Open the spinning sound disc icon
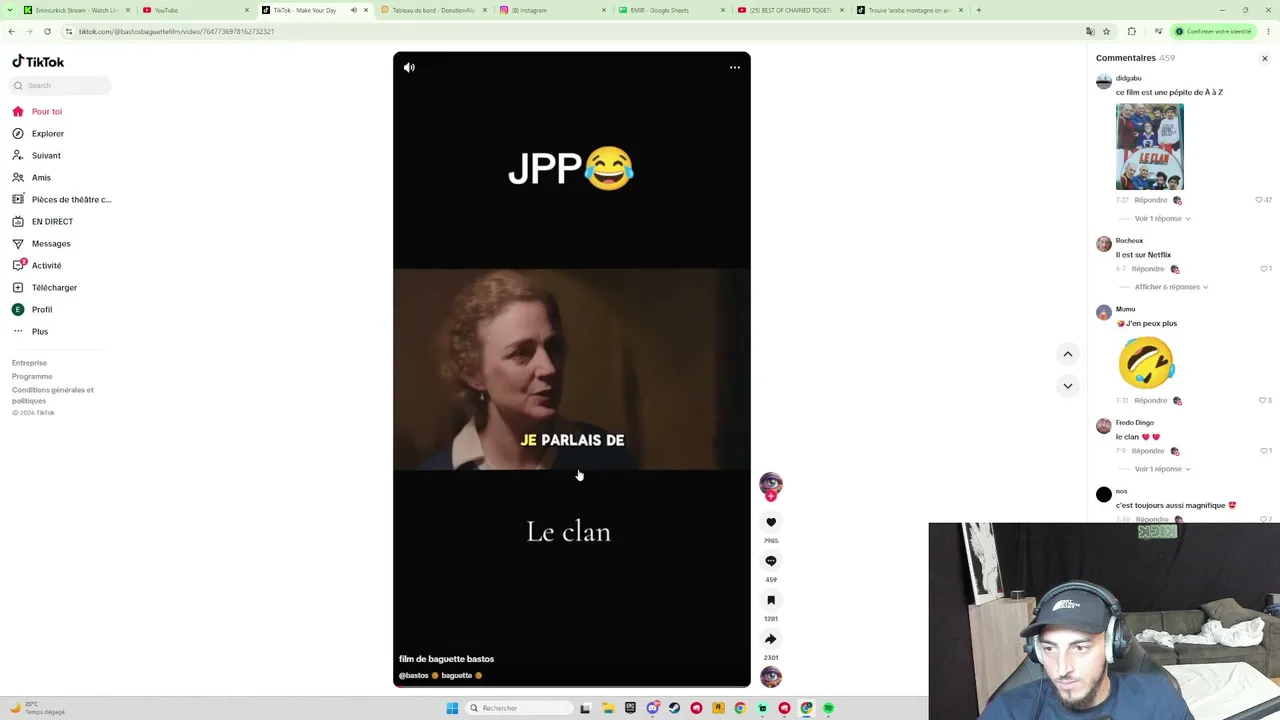Viewport: 1280px width, 720px height. (x=771, y=677)
